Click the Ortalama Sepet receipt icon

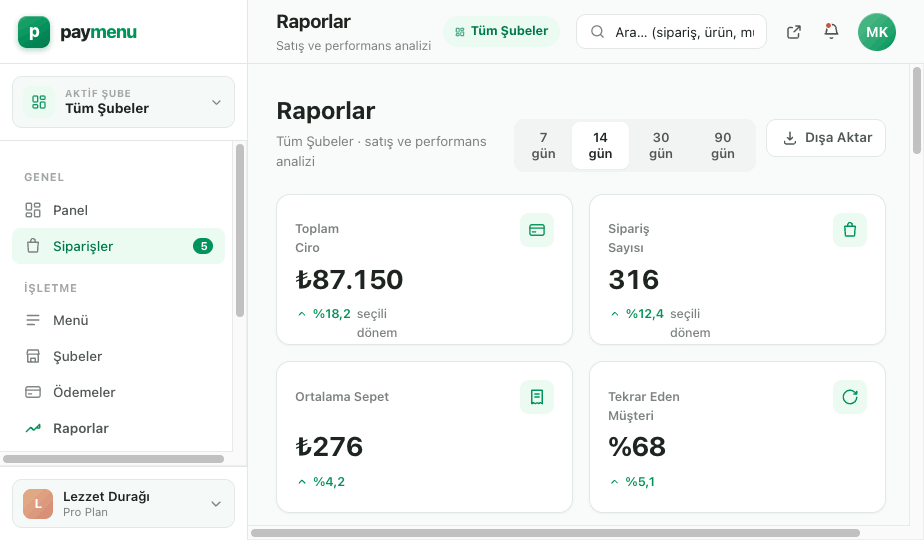click(x=537, y=397)
